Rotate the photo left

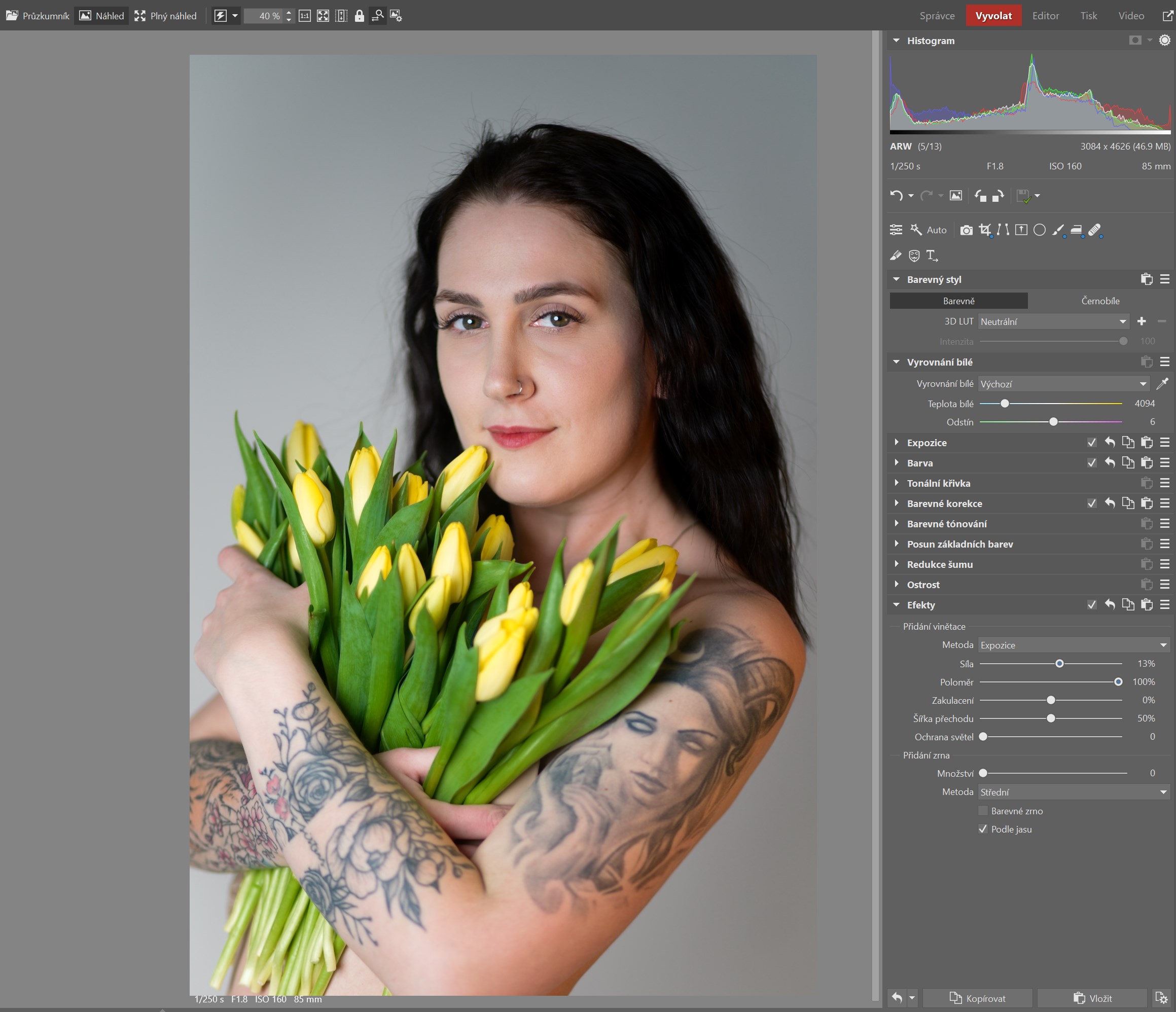click(980, 196)
